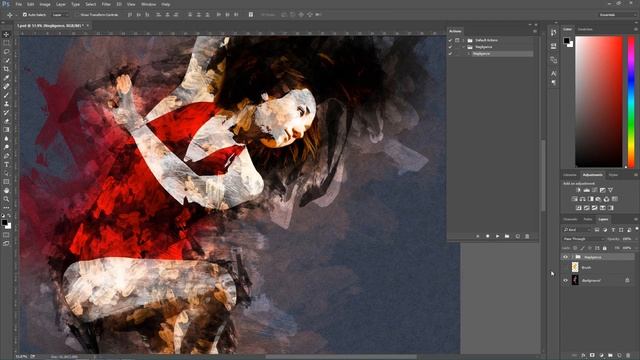This screenshot has width=640, height=360.
Task: Select the Brush layer thumbnail
Action: click(x=575, y=267)
